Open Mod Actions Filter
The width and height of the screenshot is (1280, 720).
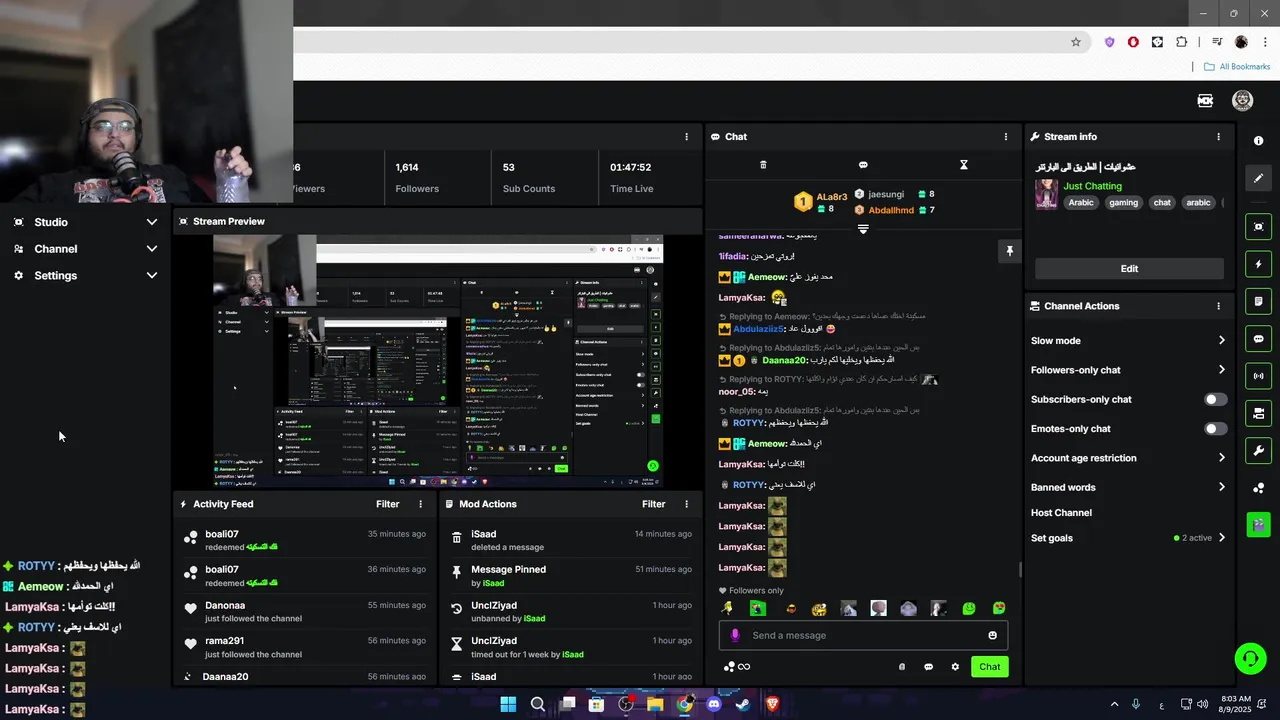653,504
